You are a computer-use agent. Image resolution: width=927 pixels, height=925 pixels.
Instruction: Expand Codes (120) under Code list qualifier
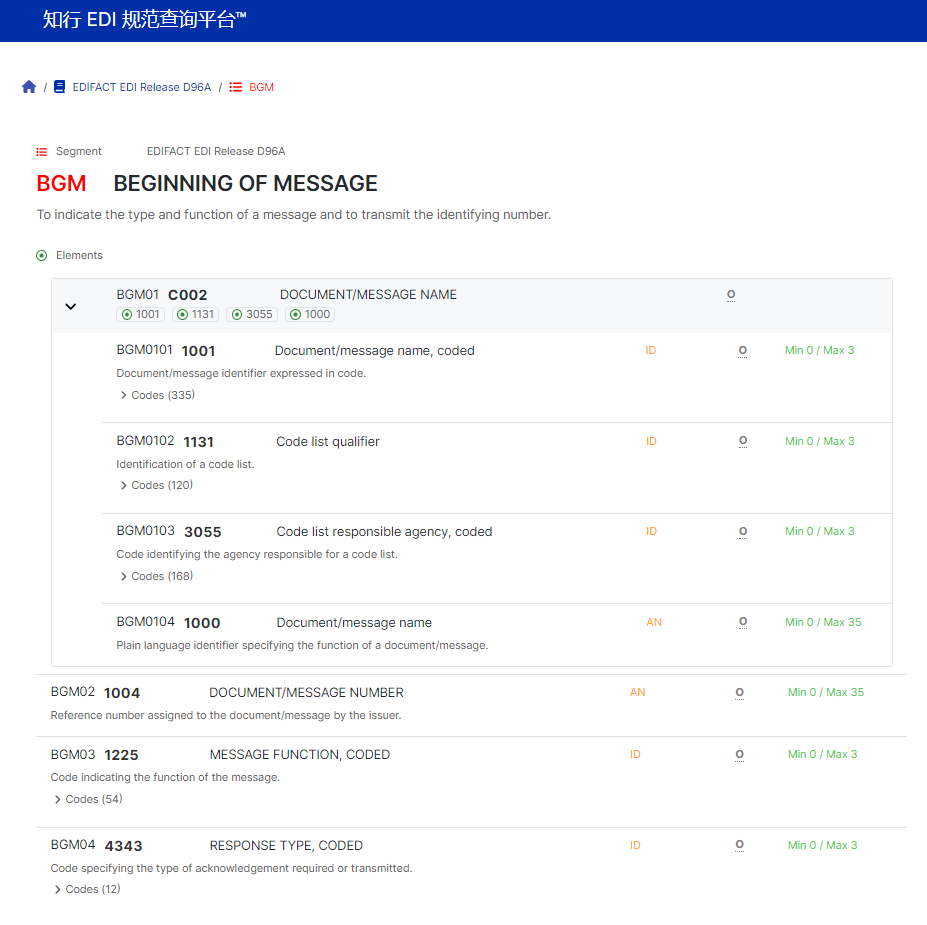point(157,485)
